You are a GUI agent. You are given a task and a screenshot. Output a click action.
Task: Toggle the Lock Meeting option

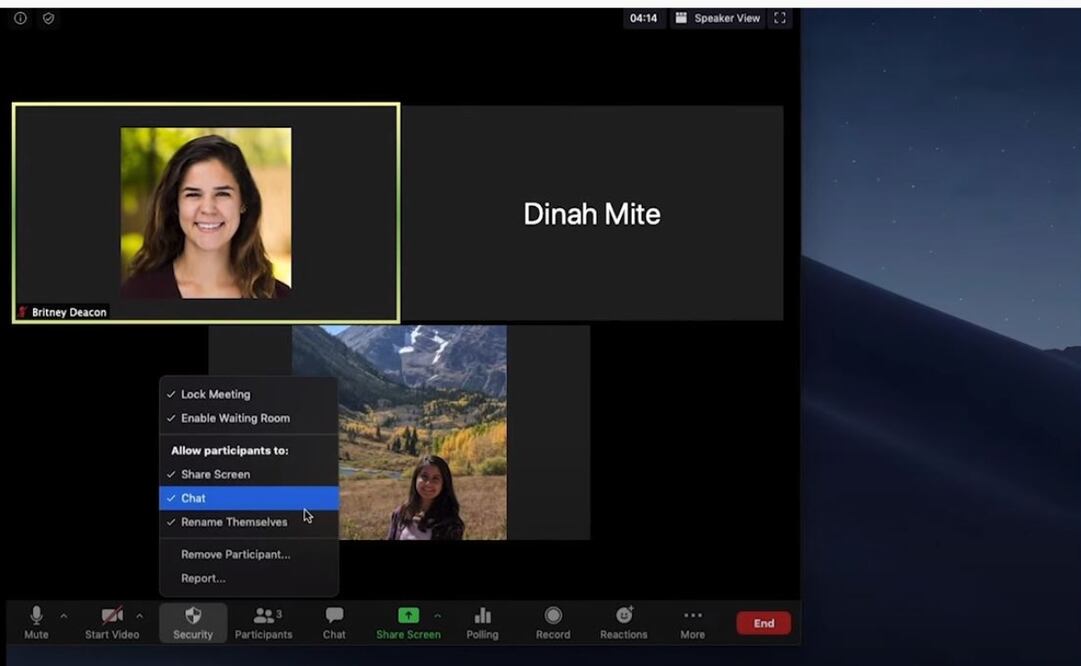tap(216, 394)
